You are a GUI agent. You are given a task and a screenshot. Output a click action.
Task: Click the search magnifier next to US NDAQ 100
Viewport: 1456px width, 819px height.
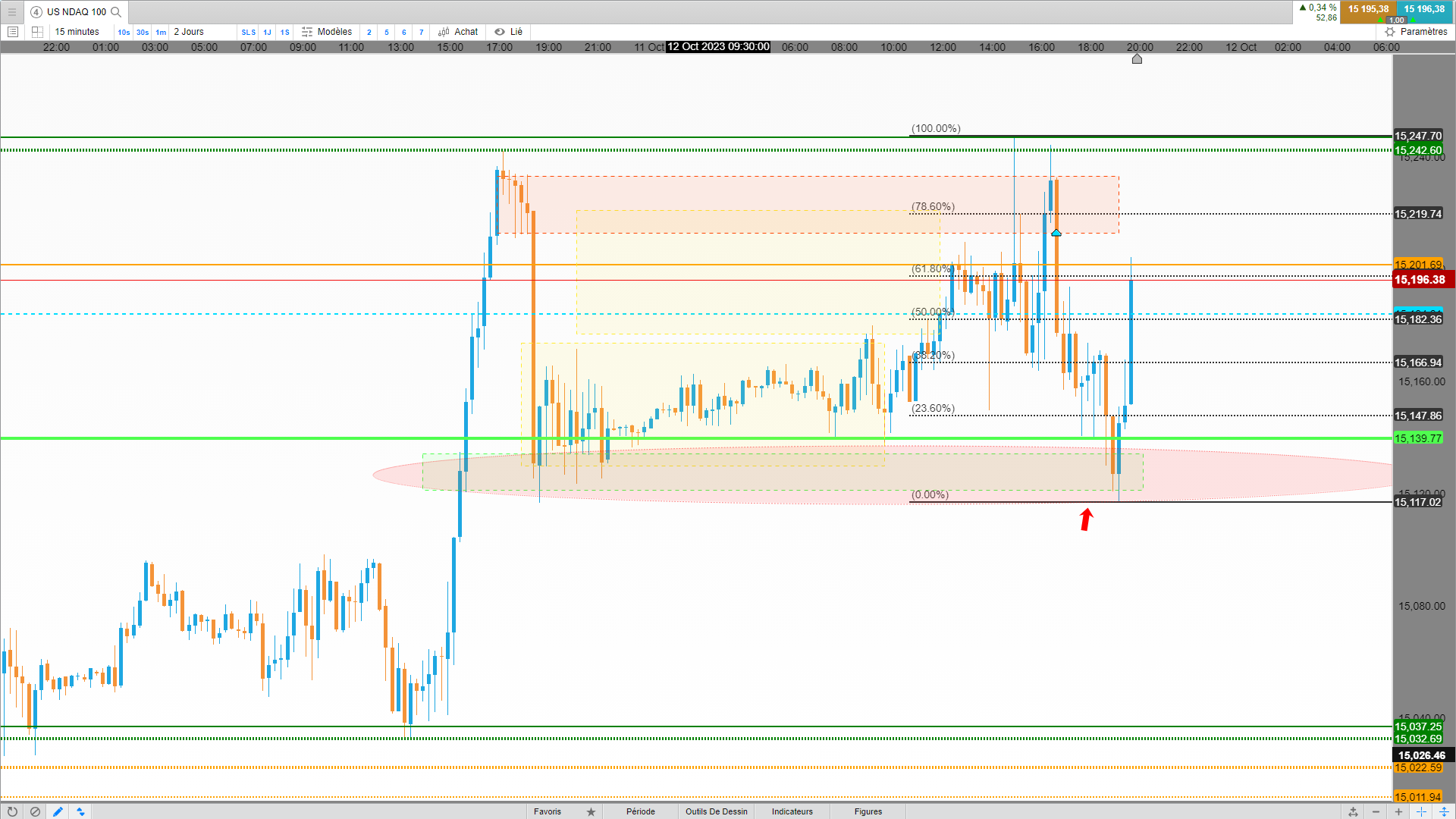coord(116,11)
